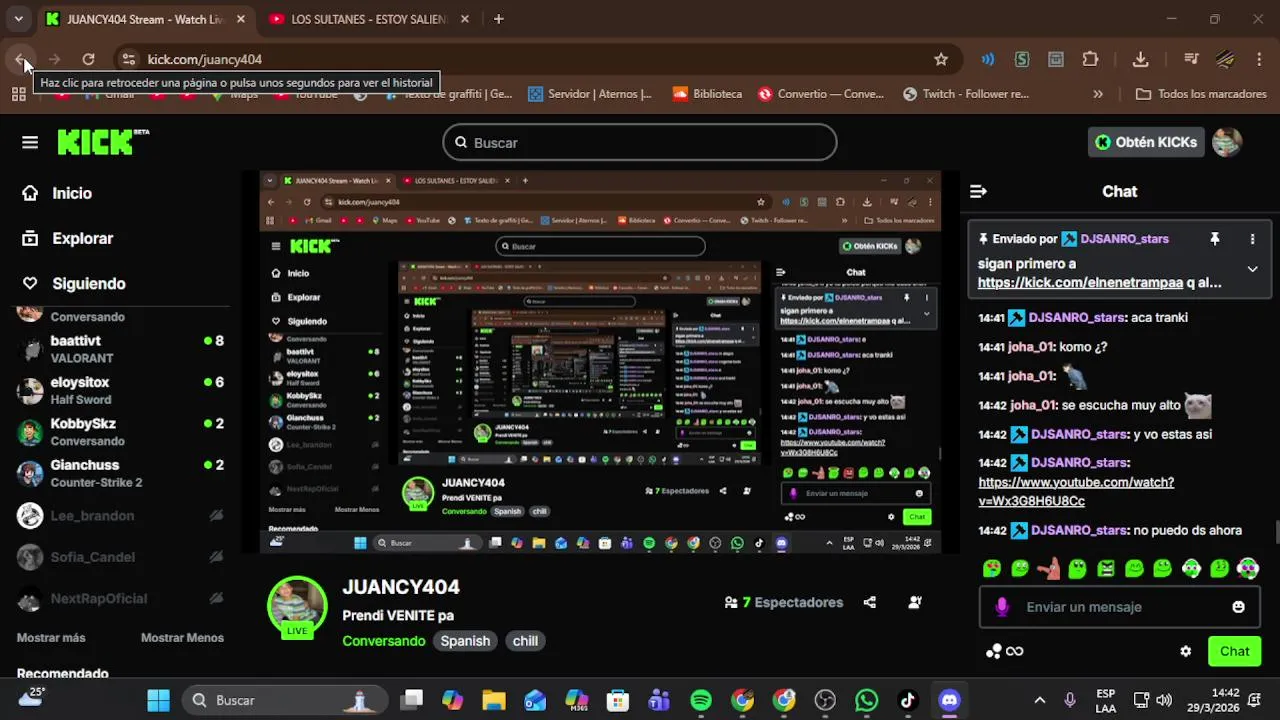Open Todos los marcadores folder
1280x720 pixels.
click(1201, 94)
